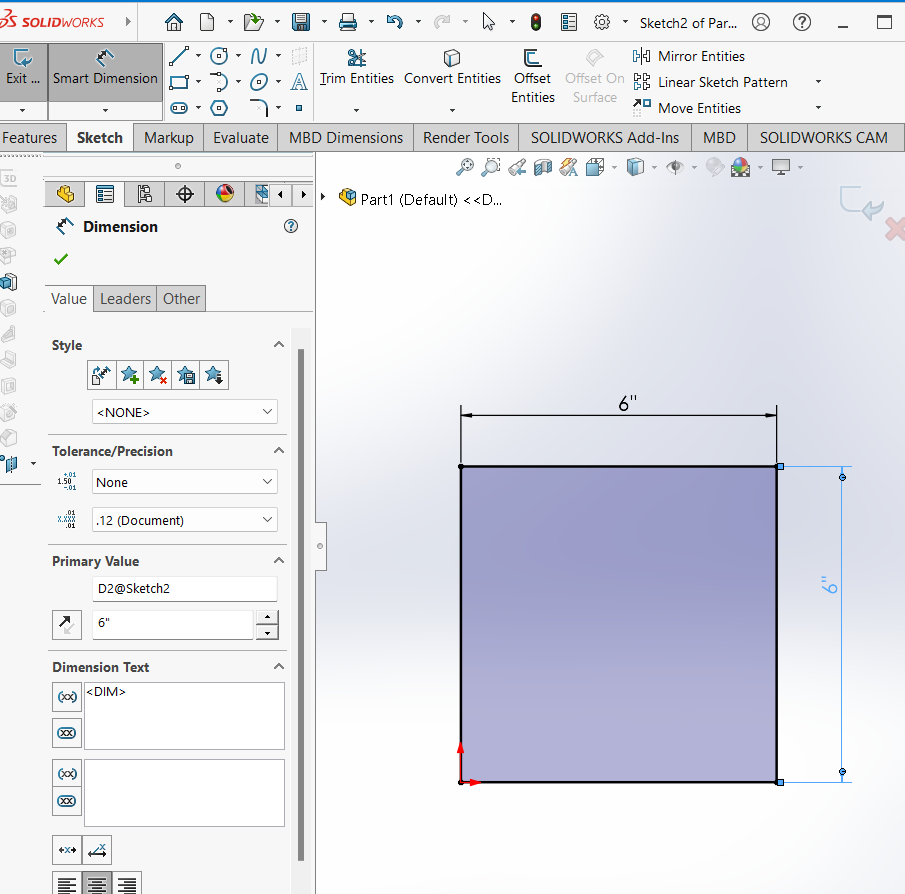Select the Corner Rectangle tool
This screenshot has height=894, width=905.
point(179,82)
